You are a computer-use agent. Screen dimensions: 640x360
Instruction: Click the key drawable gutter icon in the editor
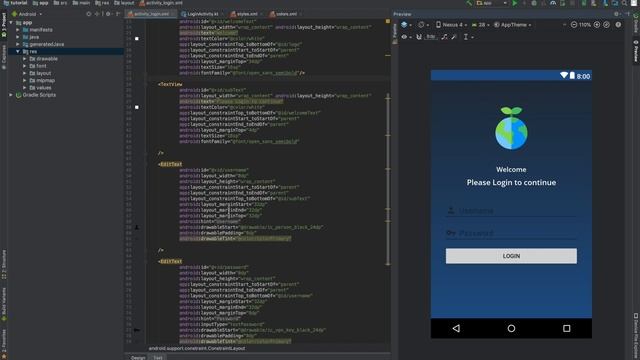click(137, 330)
